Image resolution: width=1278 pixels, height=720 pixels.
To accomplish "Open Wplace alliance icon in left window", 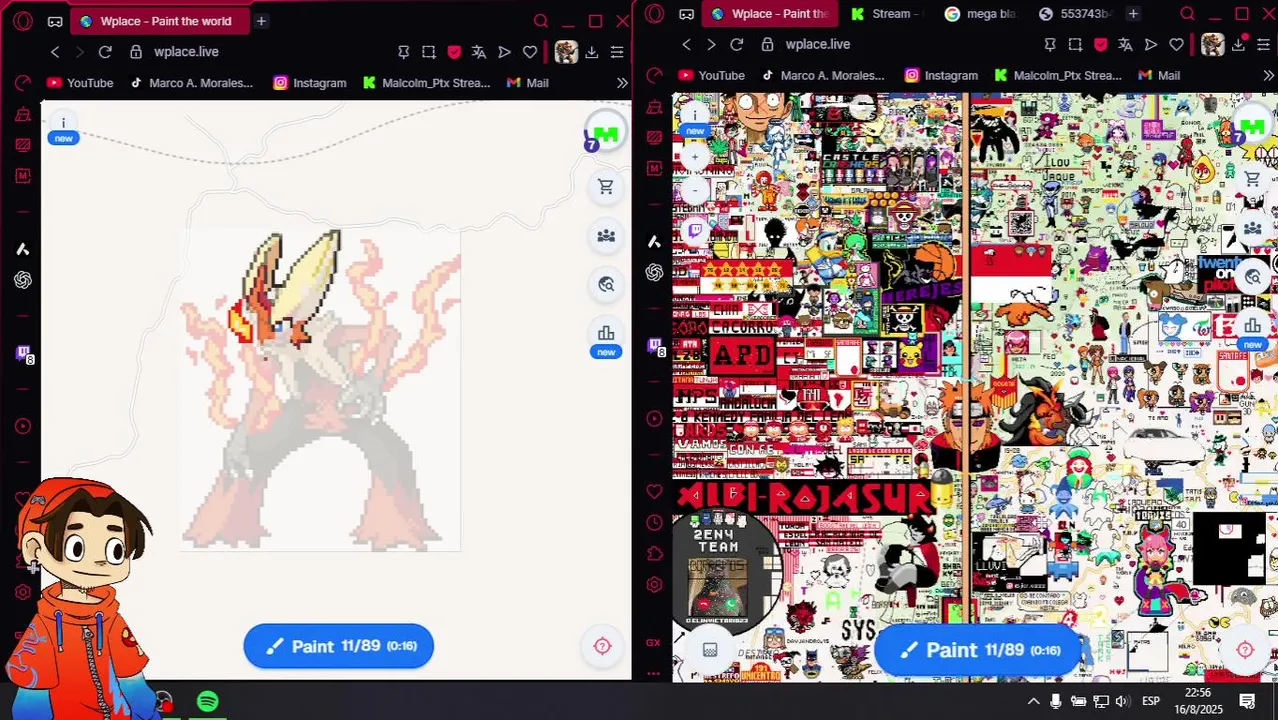I will tap(606, 236).
